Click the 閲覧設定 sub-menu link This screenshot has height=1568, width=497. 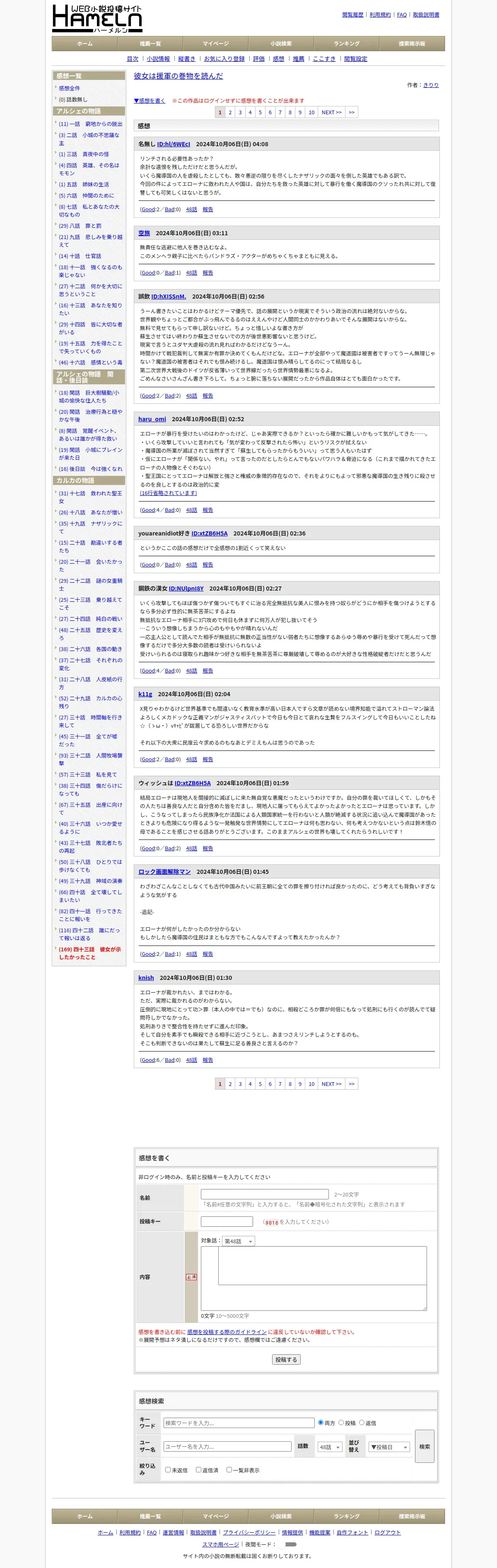pyautogui.click(x=356, y=59)
